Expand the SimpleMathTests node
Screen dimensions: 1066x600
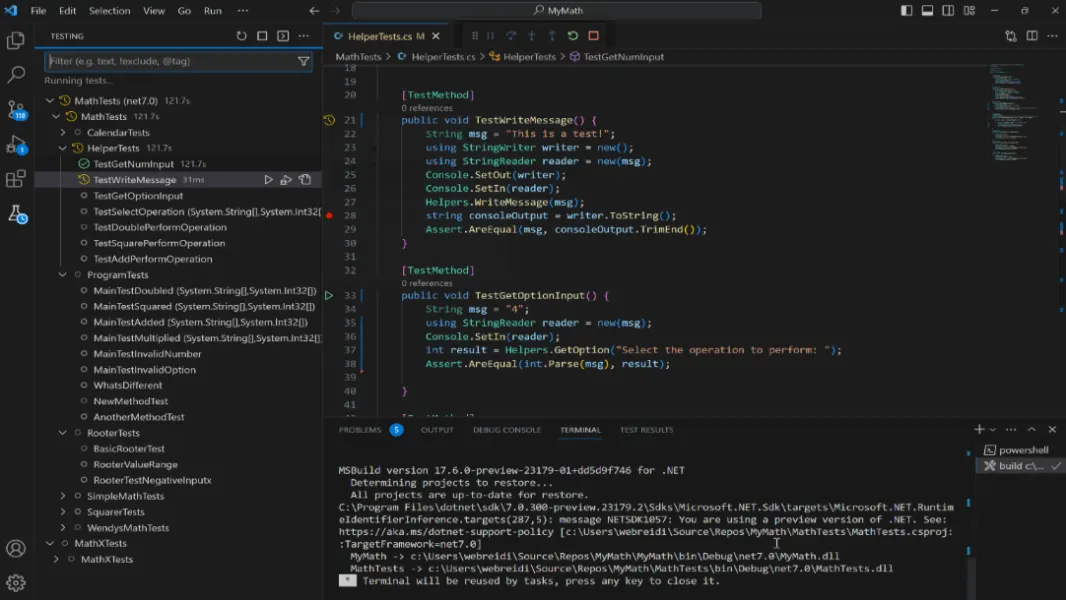click(63, 496)
